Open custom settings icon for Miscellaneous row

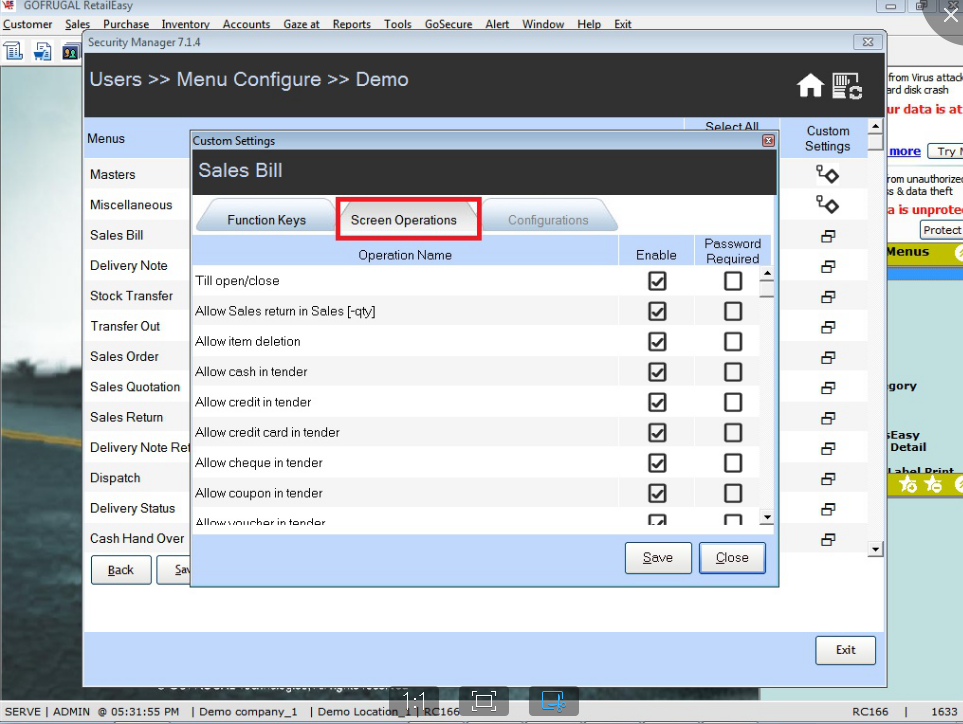(827, 204)
